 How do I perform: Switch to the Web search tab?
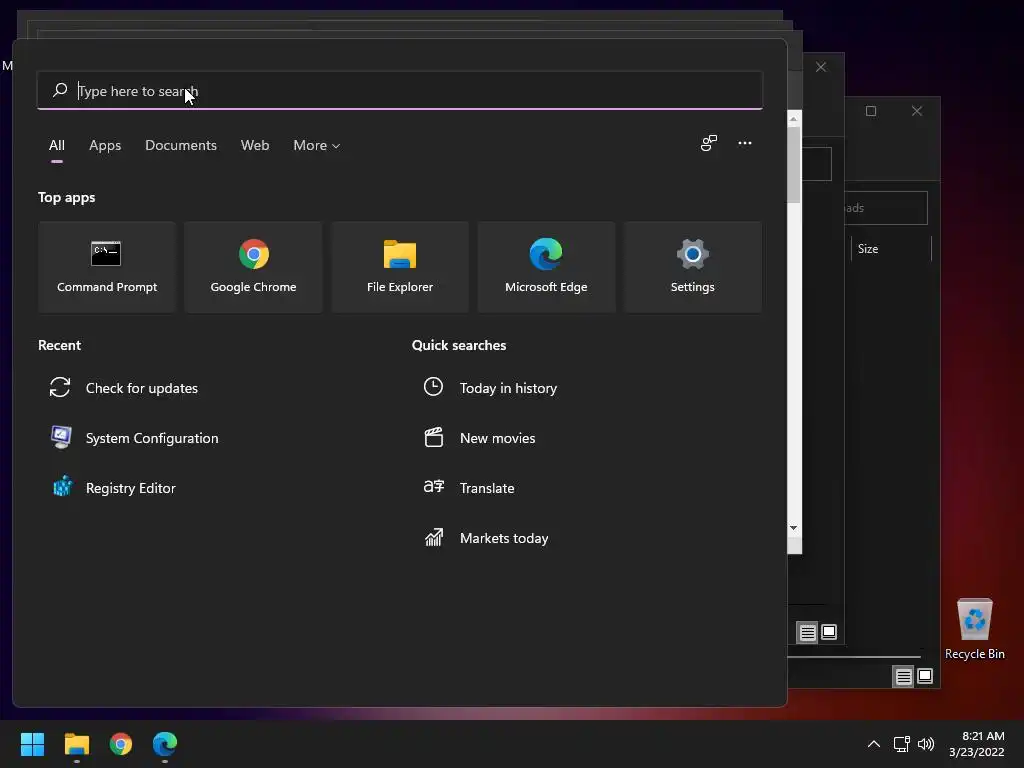coord(255,146)
